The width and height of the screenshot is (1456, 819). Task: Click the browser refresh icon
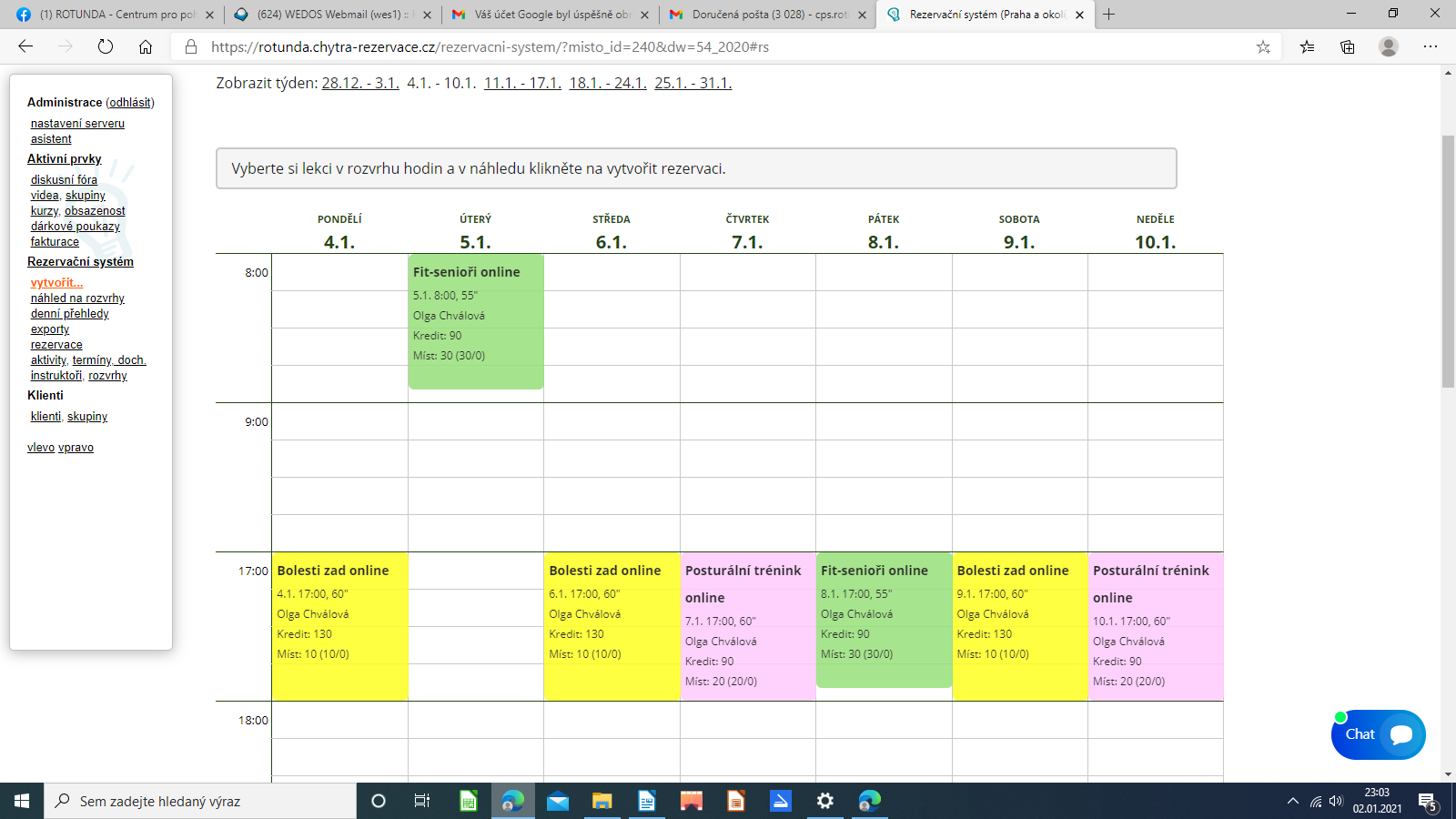pyautogui.click(x=106, y=46)
